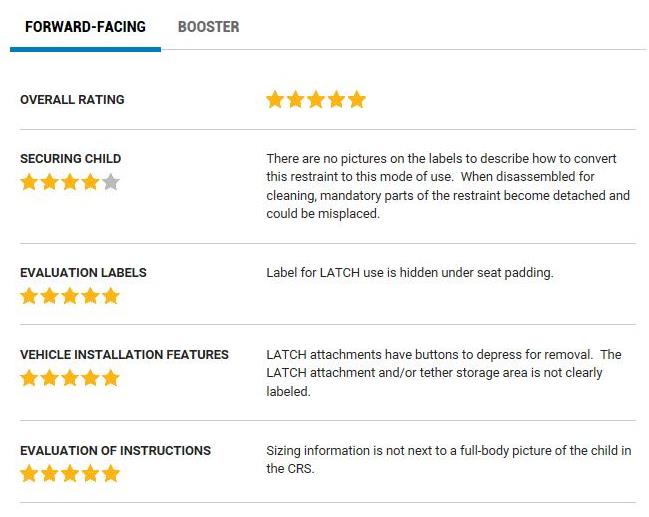
Task: Click the OVERALL RATING heading
Action: click(x=72, y=100)
